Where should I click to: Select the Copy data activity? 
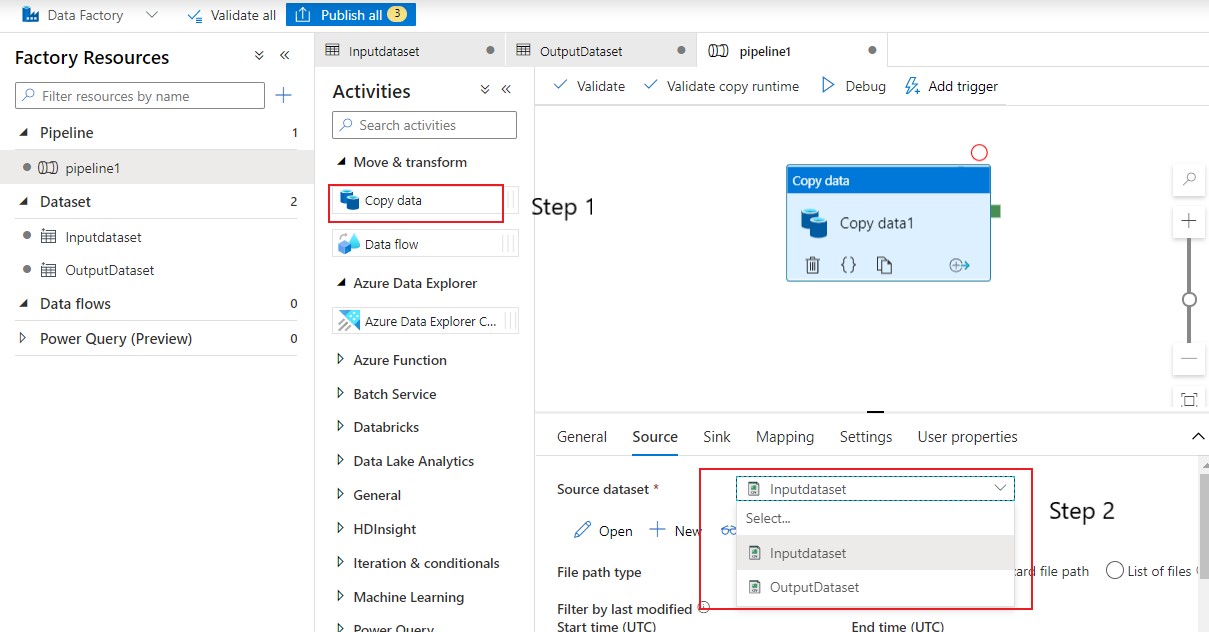pos(425,201)
